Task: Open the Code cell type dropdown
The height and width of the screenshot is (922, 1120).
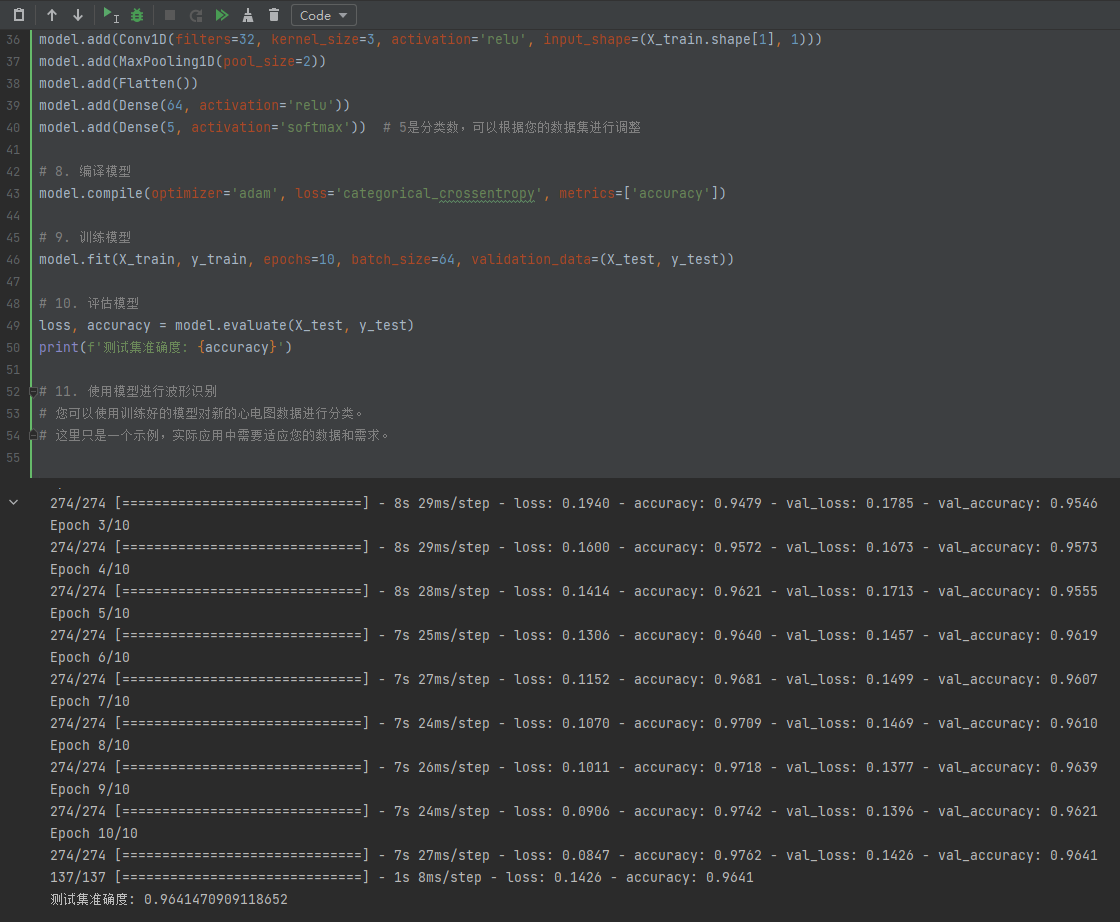Action: (323, 15)
